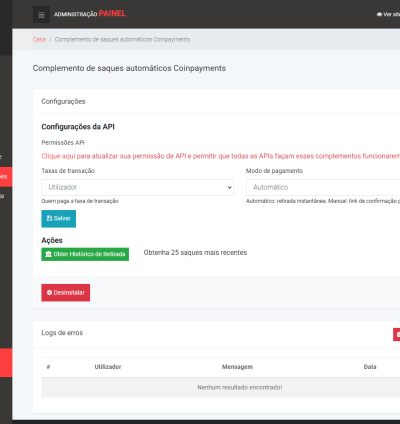Go to the Casa breadcrumb link
The image size is (400, 424).
(39, 39)
